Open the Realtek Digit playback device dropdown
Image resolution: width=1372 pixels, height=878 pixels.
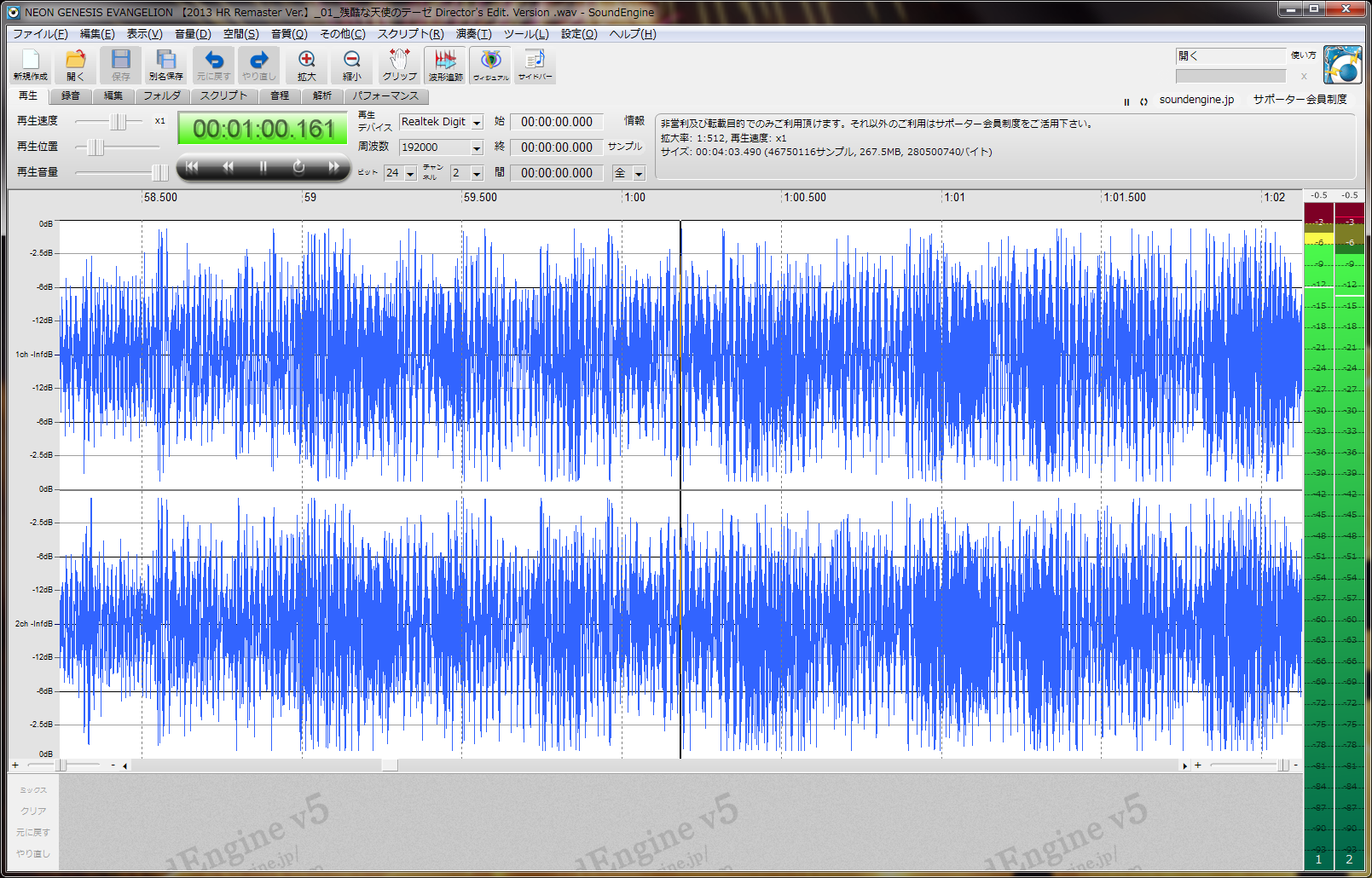pos(477,123)
